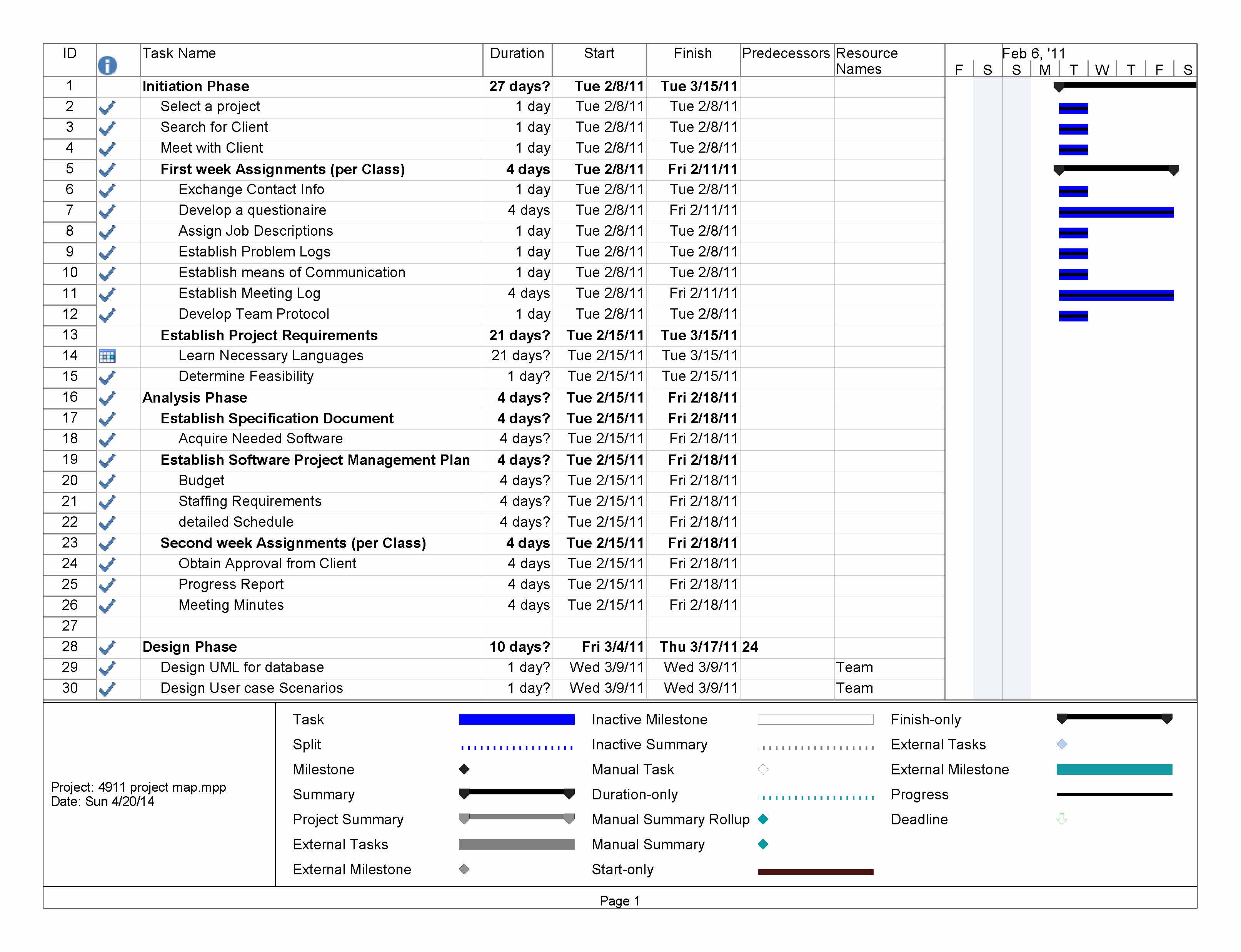Click the completed checkmark for Design Phase row

coord(107,647)
